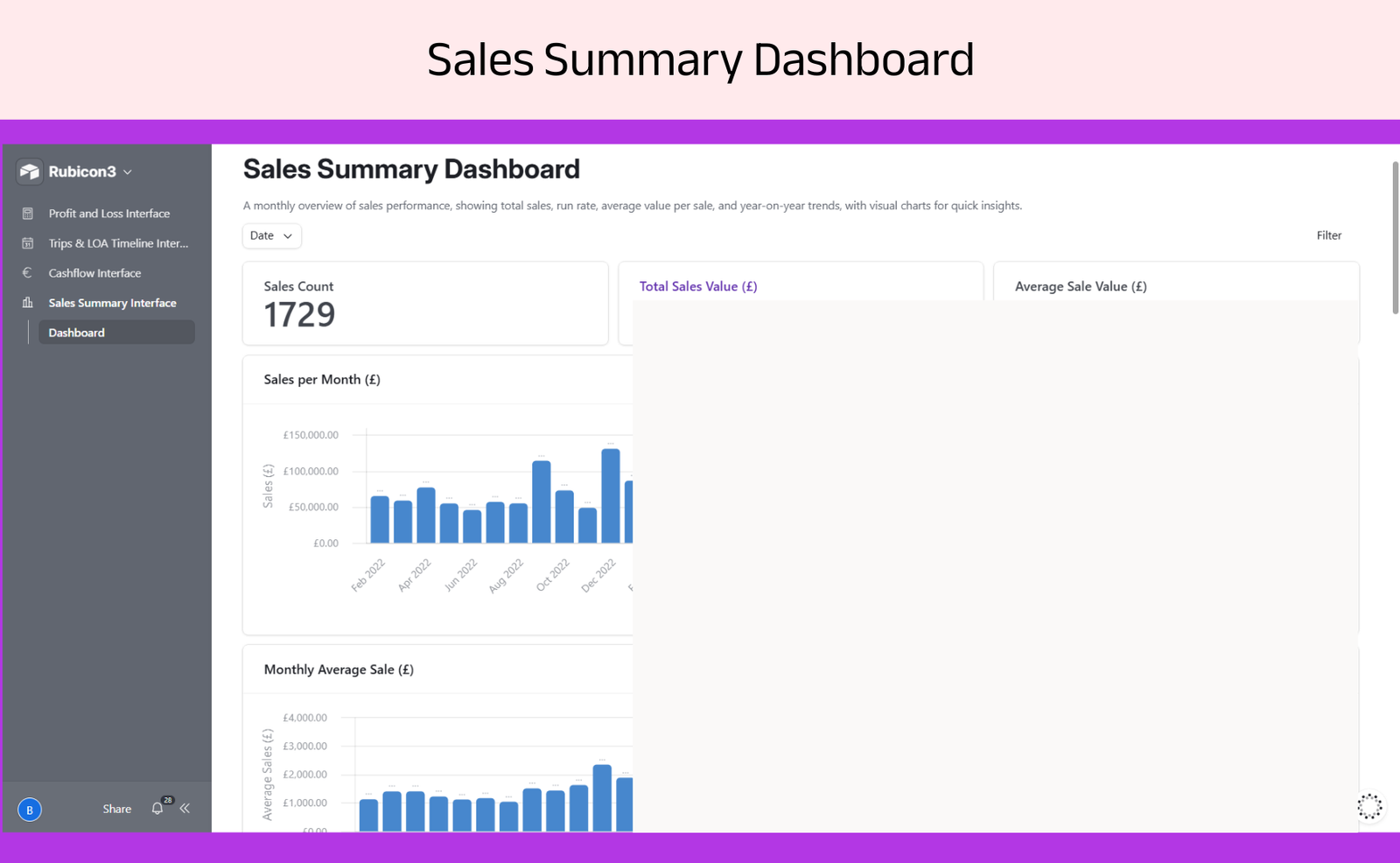1400x863 pixels.
Task: Go to Cashflow Interface
Action: [x=94, y=273]
